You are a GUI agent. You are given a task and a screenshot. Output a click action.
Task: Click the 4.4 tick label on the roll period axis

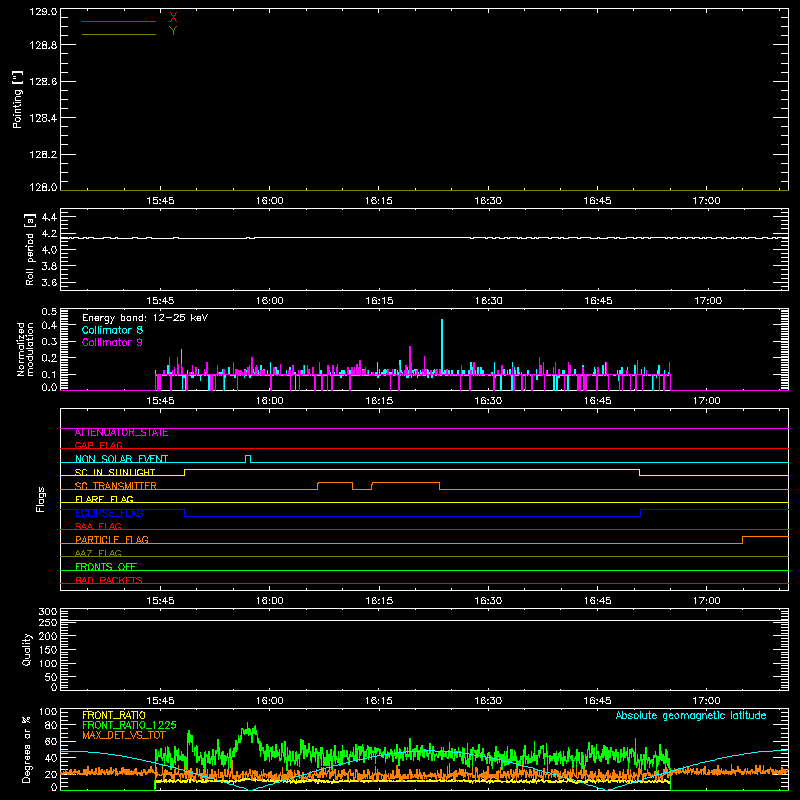click(49, 217)
